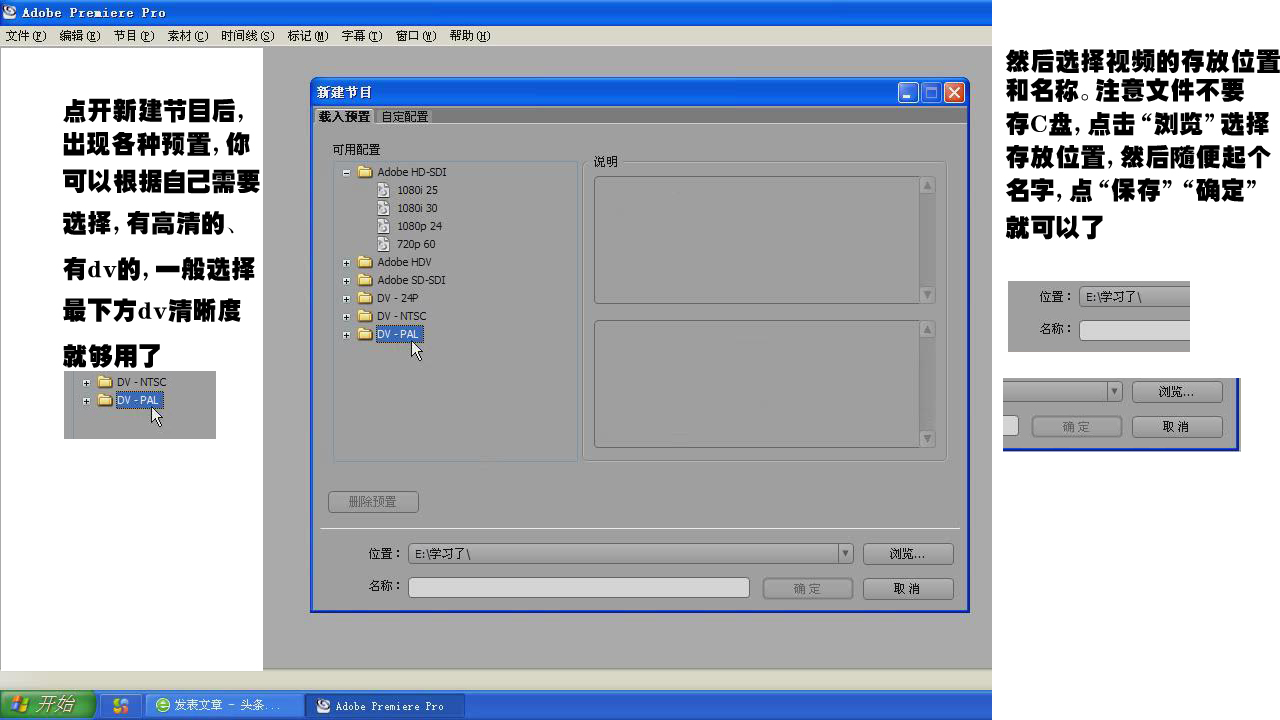This screenshot has width=1280, height=720.
Task: Click the 1080p 24 preset file icon
Action: pyautogui.click(x=384, y=226)
